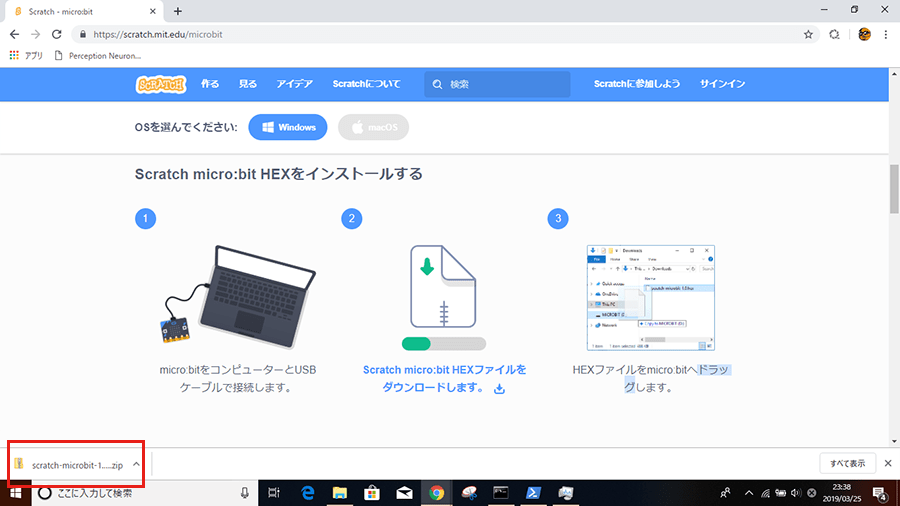
Task: Open the Perception Neuron bookmark
Action: 98,56
